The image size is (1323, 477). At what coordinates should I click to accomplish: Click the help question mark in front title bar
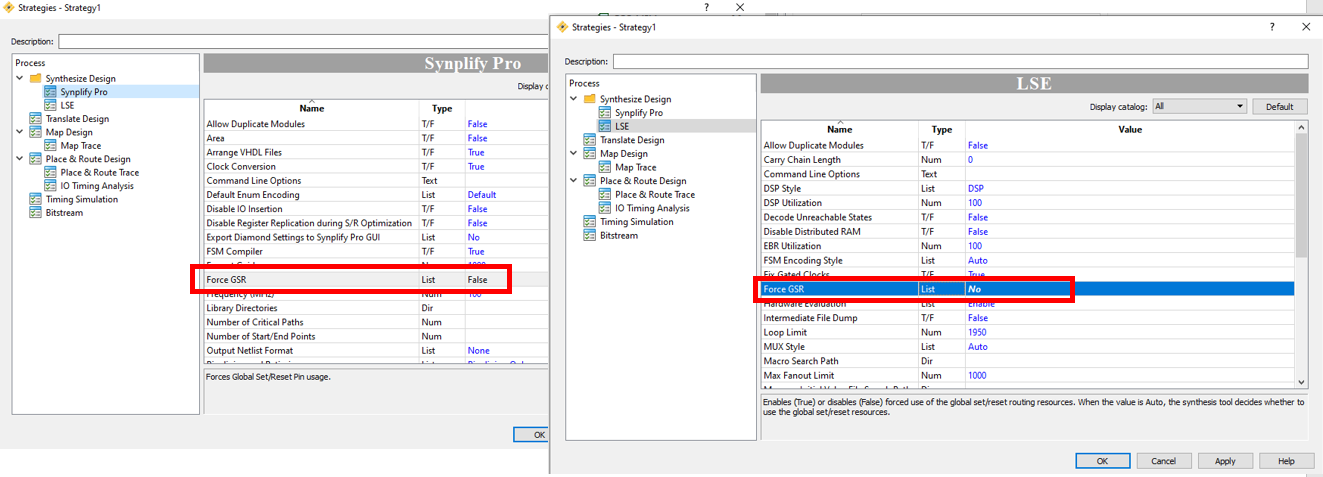click(1272, 27)
